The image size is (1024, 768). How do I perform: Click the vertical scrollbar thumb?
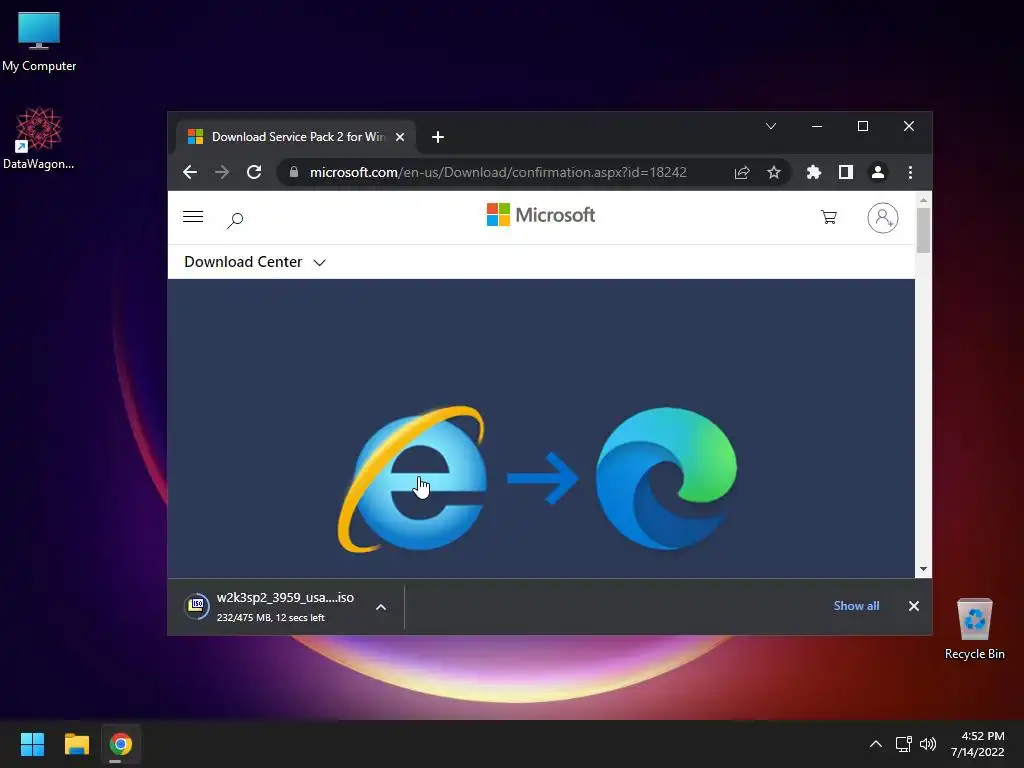pos(923,230)
